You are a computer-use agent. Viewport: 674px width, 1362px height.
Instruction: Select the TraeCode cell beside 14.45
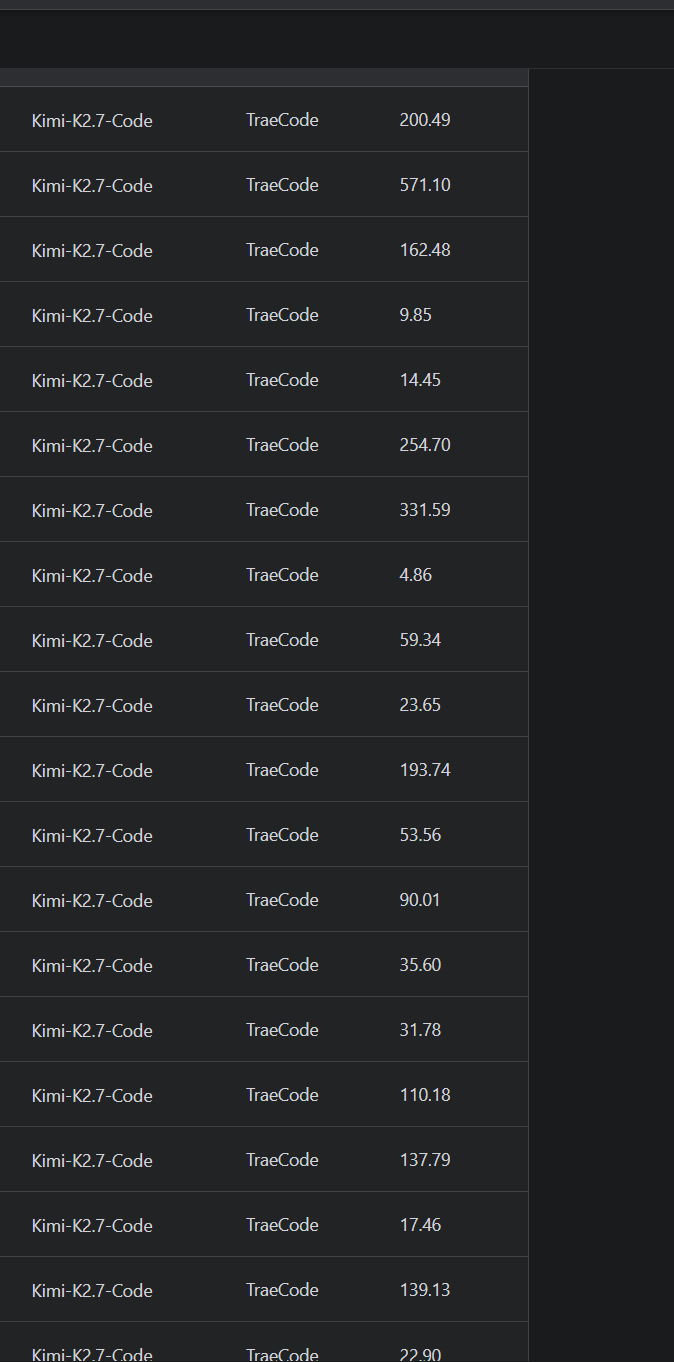282,380
